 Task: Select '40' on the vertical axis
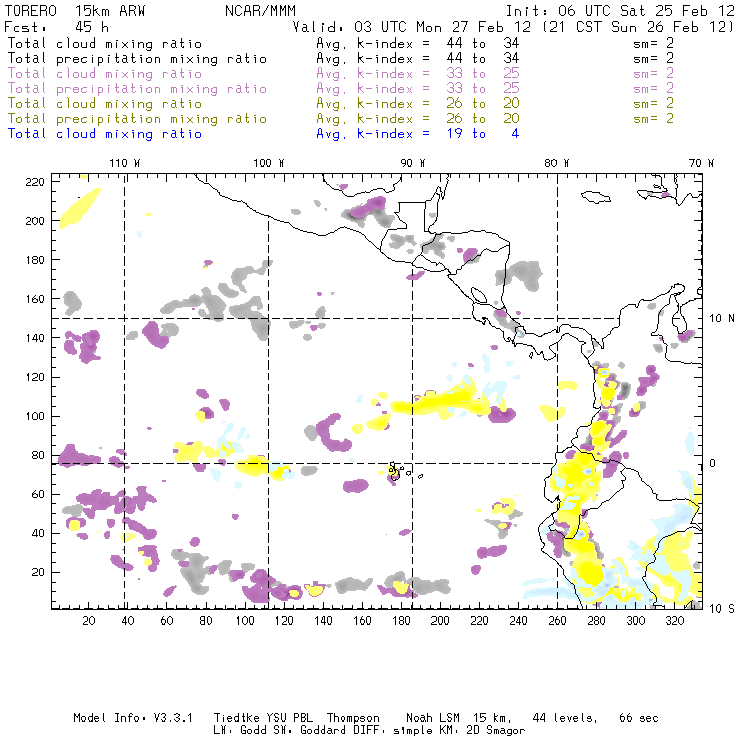click(x=38, y=533)
